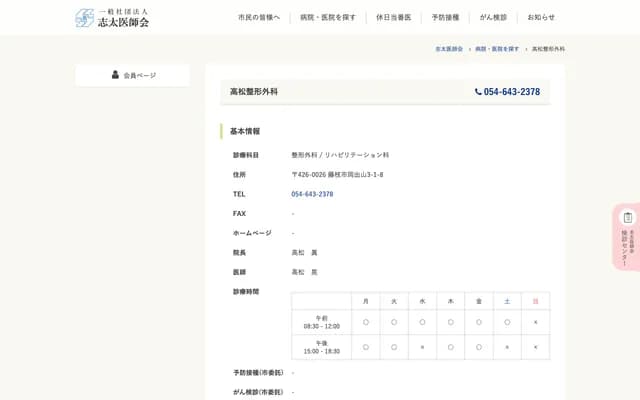This screenshot has height=400, width=640.
Task: Click the clipboard icon on side tab
Action: pyautogui.click(x=628, y=218)
